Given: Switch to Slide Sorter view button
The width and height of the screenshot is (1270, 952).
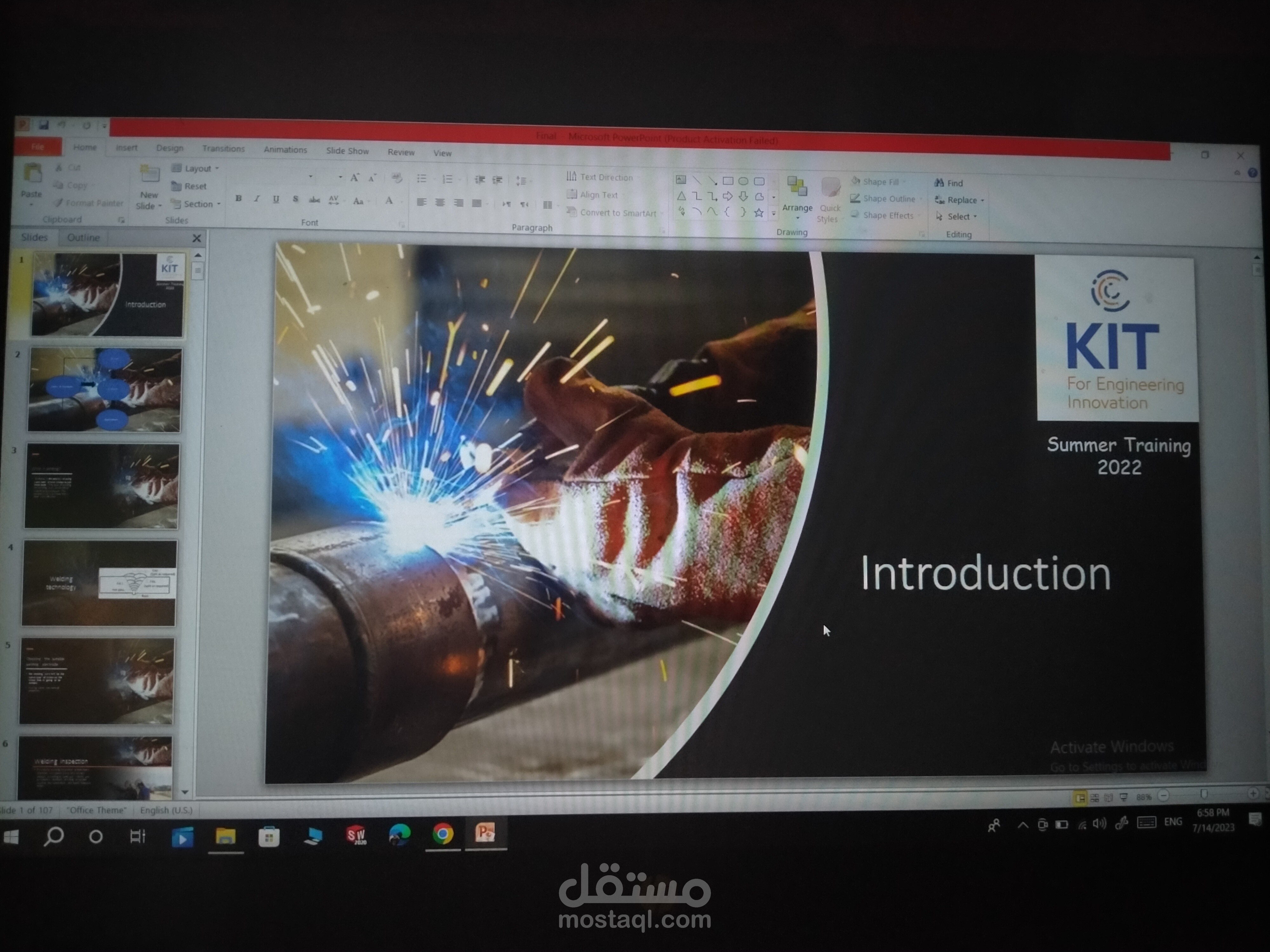Looking at the screenshot, I should (1094, 798).
